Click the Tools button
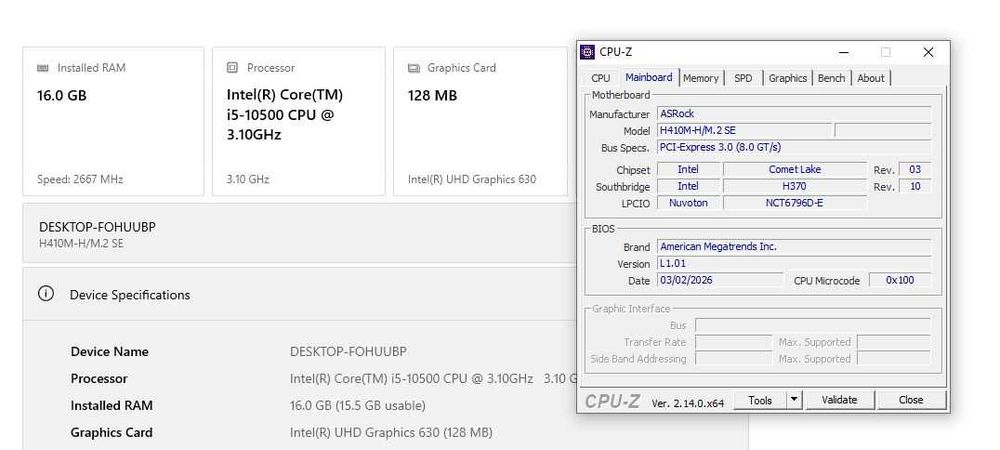The width and height of the screenshot is (1000, 450). click(x=760, y=400)
